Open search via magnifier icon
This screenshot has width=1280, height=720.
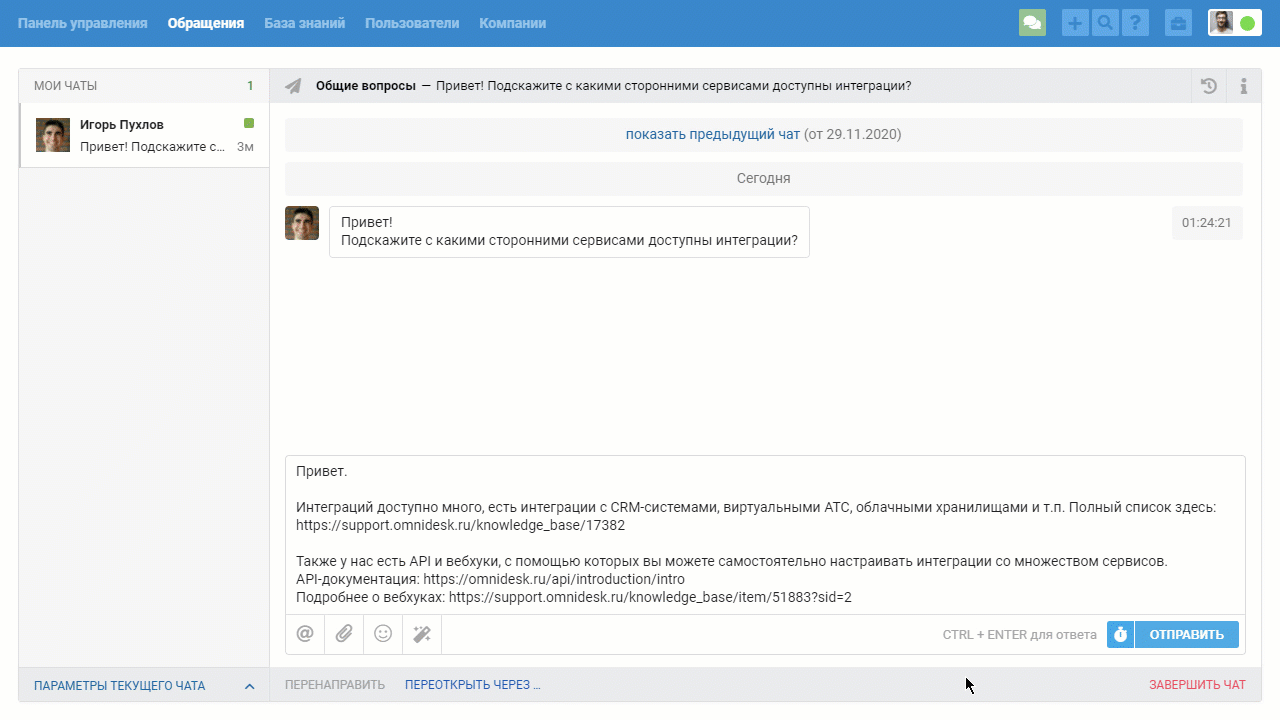click(x=1105, y=23)
